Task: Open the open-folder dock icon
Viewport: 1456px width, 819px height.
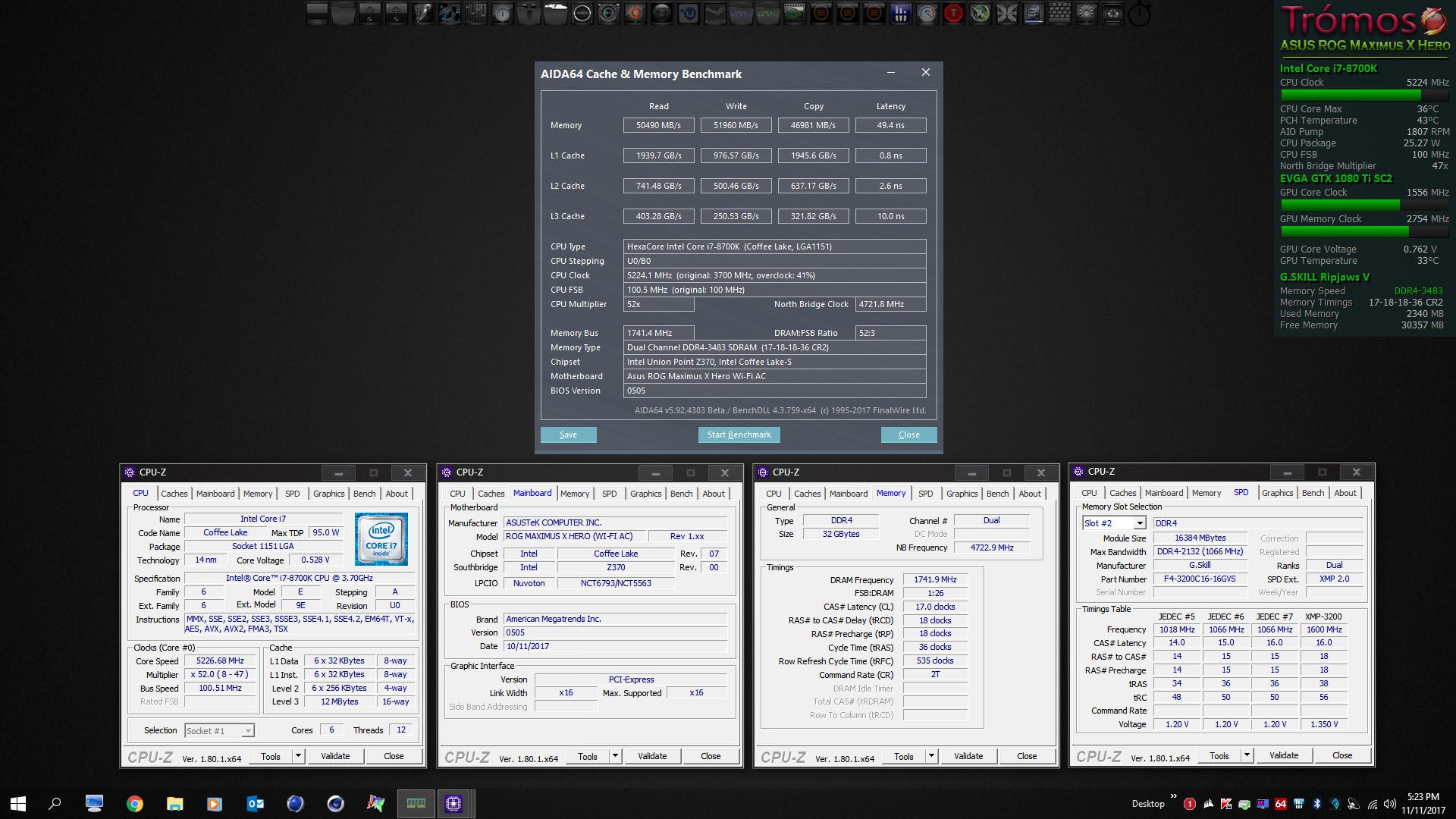Action: [x=555, y=14]
